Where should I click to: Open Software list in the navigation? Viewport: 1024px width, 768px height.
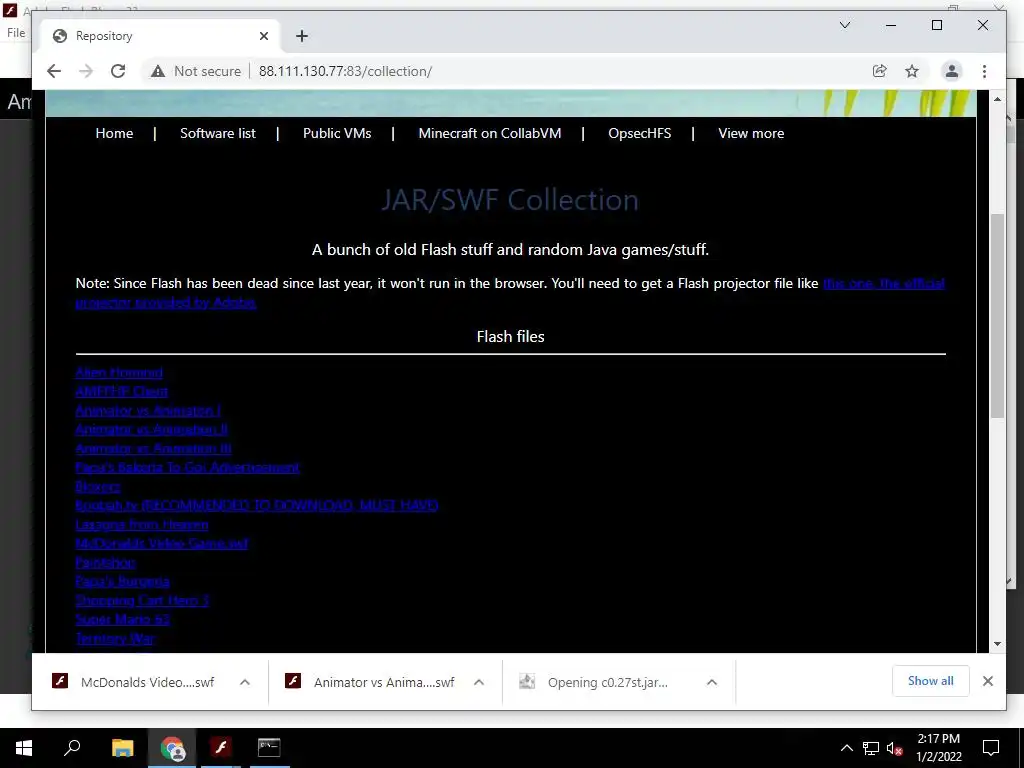pos(218,133)
